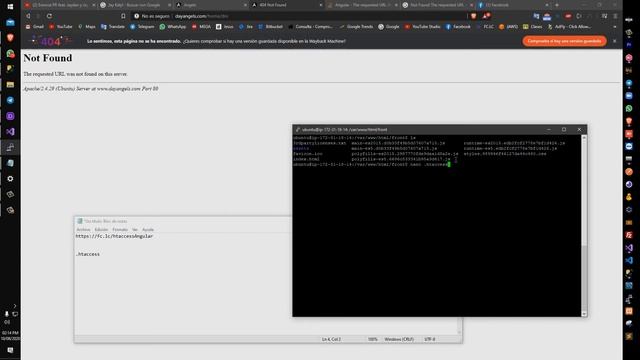Switch to the Google search tab

(135, 5)
